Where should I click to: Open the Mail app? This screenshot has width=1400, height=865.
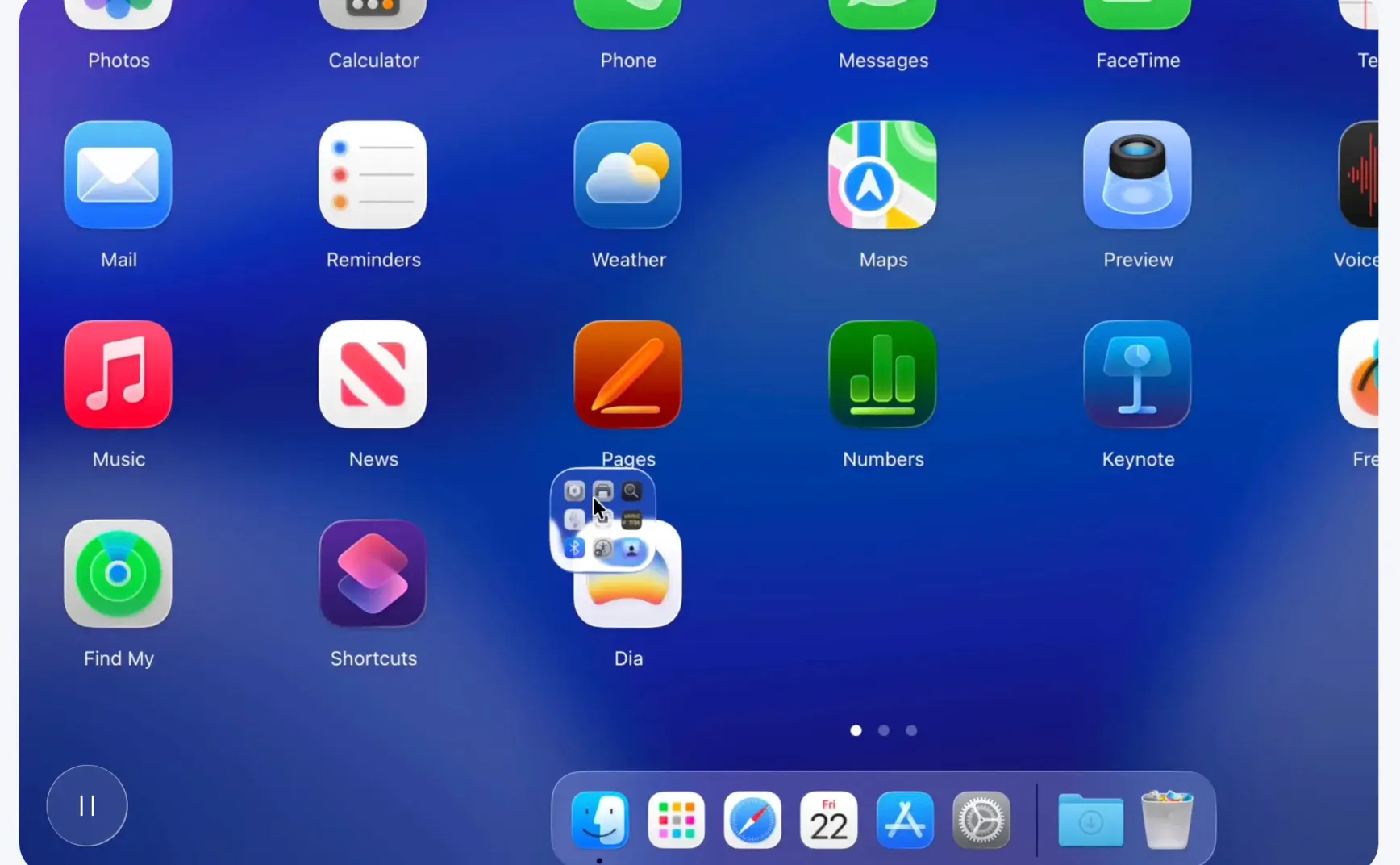pos(118,174)
